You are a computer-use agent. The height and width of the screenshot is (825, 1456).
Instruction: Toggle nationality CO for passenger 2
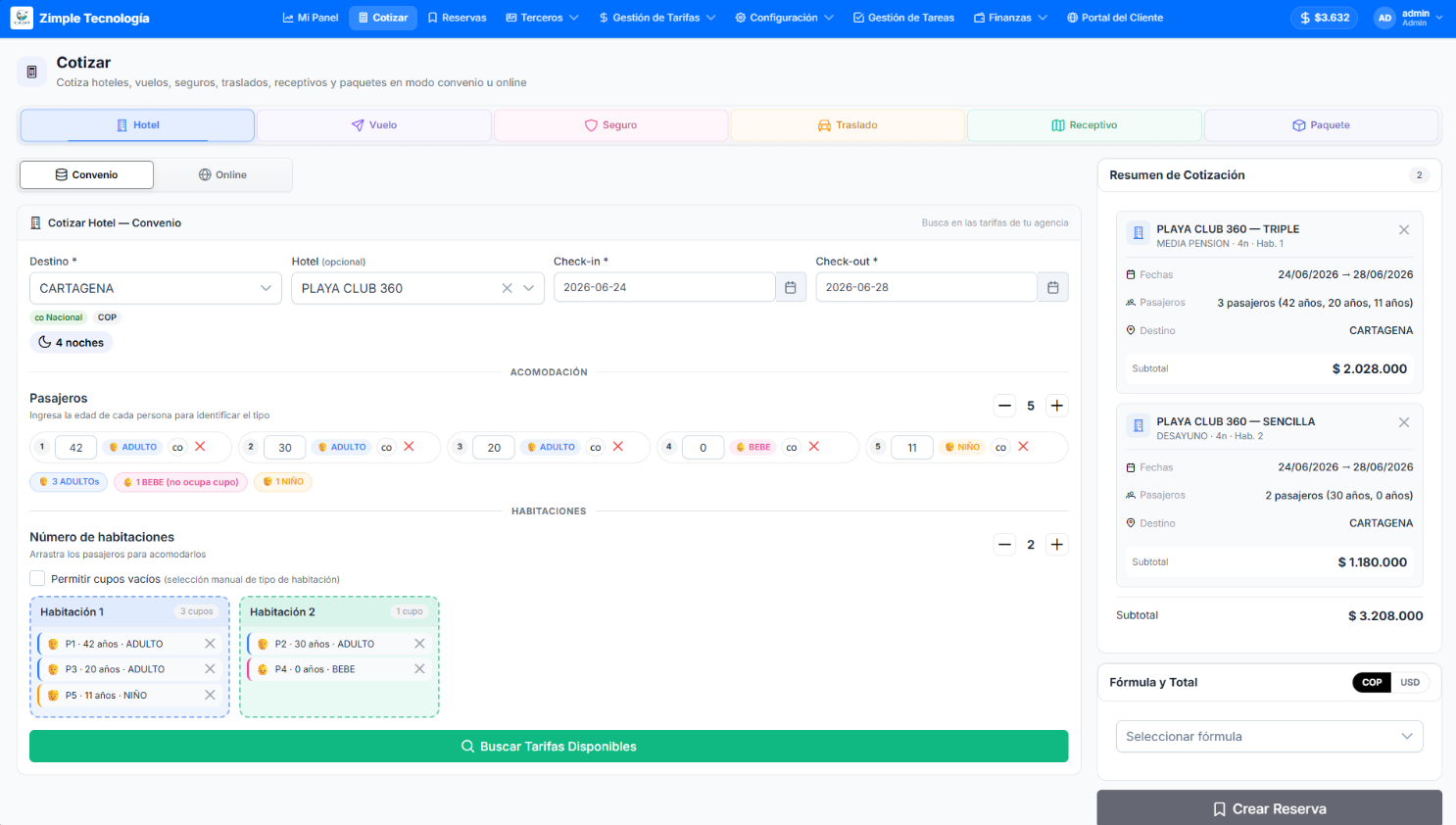tap(386, 447)
